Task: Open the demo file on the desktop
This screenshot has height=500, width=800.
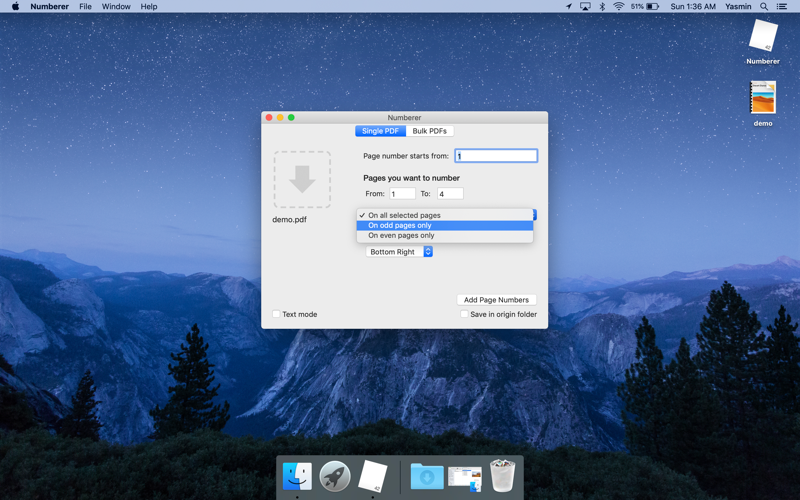Action: (762, 101)
